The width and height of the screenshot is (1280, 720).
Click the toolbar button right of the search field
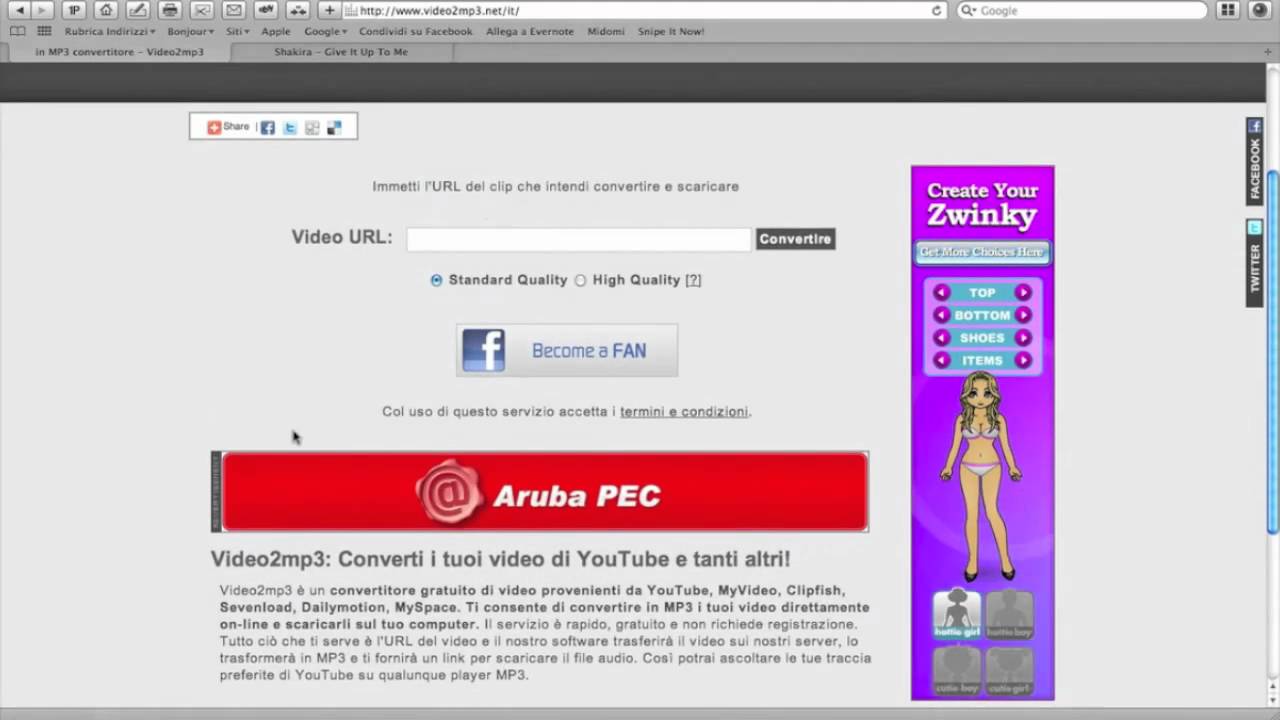tap(1228, 10)
